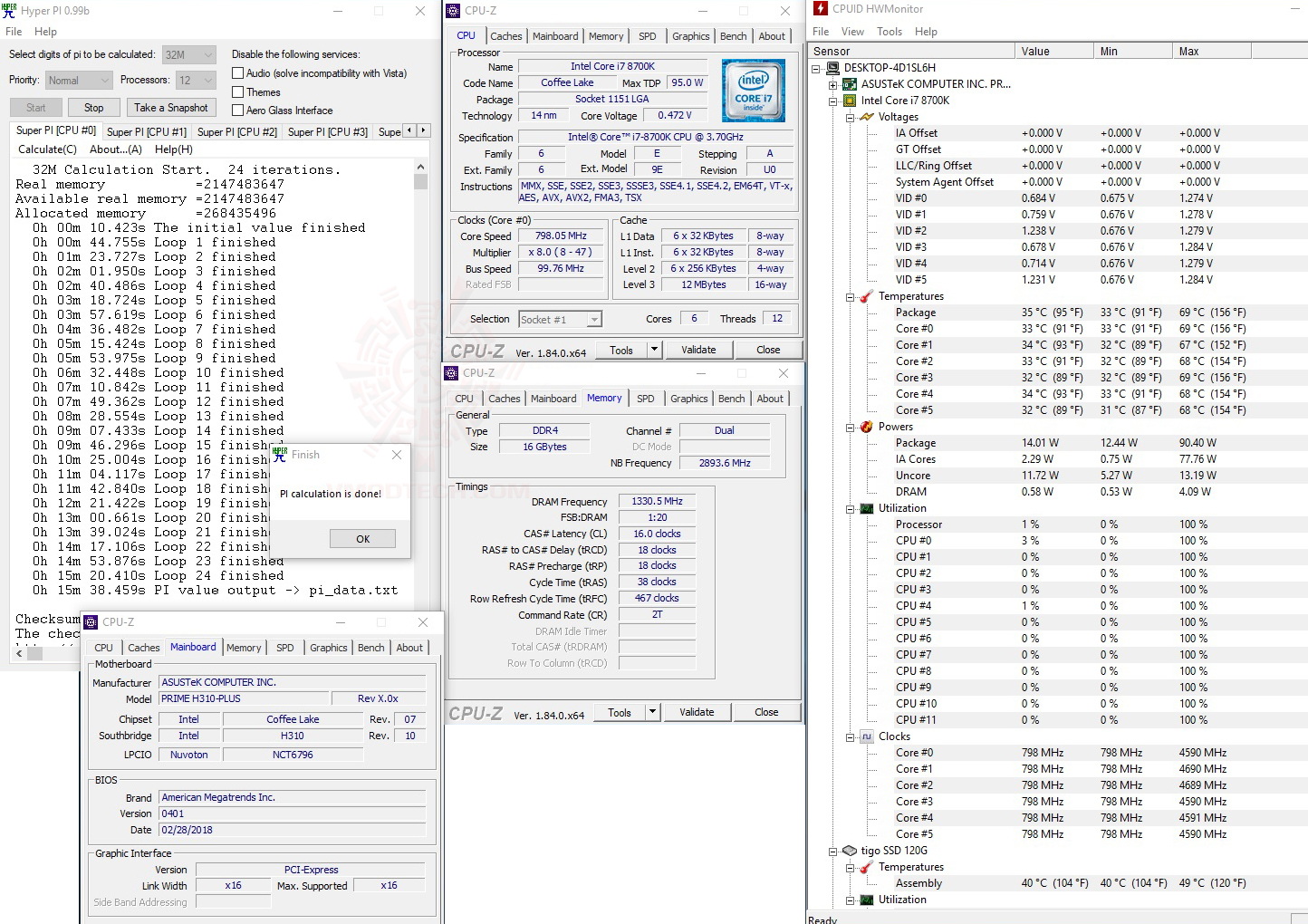Click the Value column header in HWMonitor
This screenshot has width=1308, height=924.
(x=1053, y=52)
